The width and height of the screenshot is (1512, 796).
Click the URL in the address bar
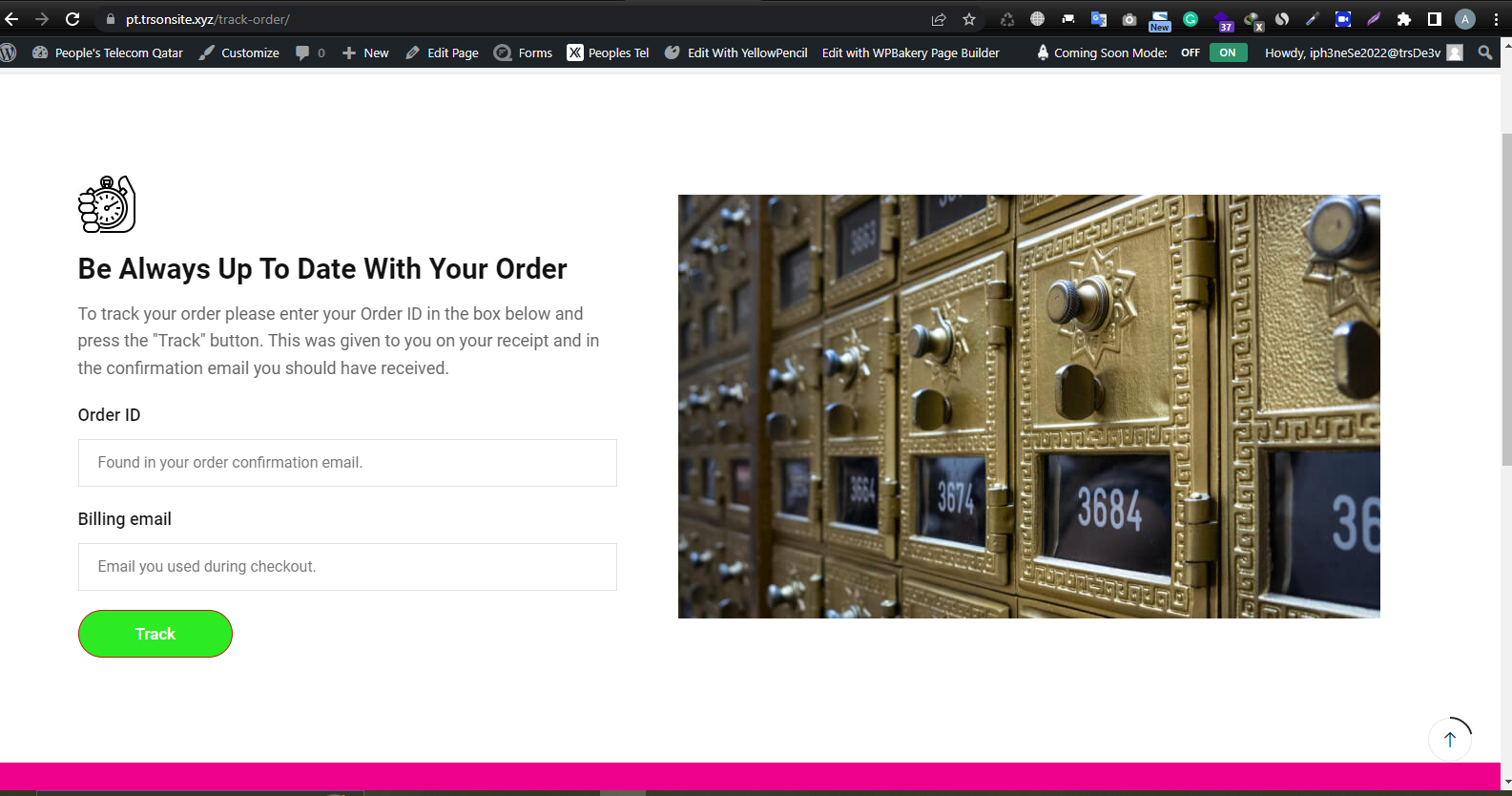[208, 19]
